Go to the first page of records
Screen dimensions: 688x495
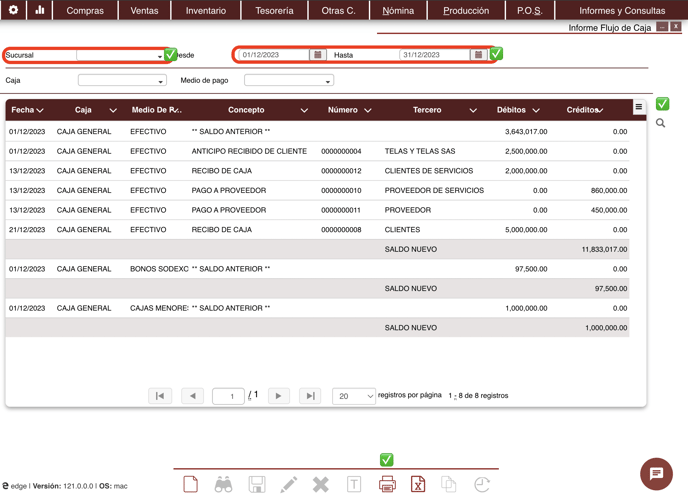point(160,396)
